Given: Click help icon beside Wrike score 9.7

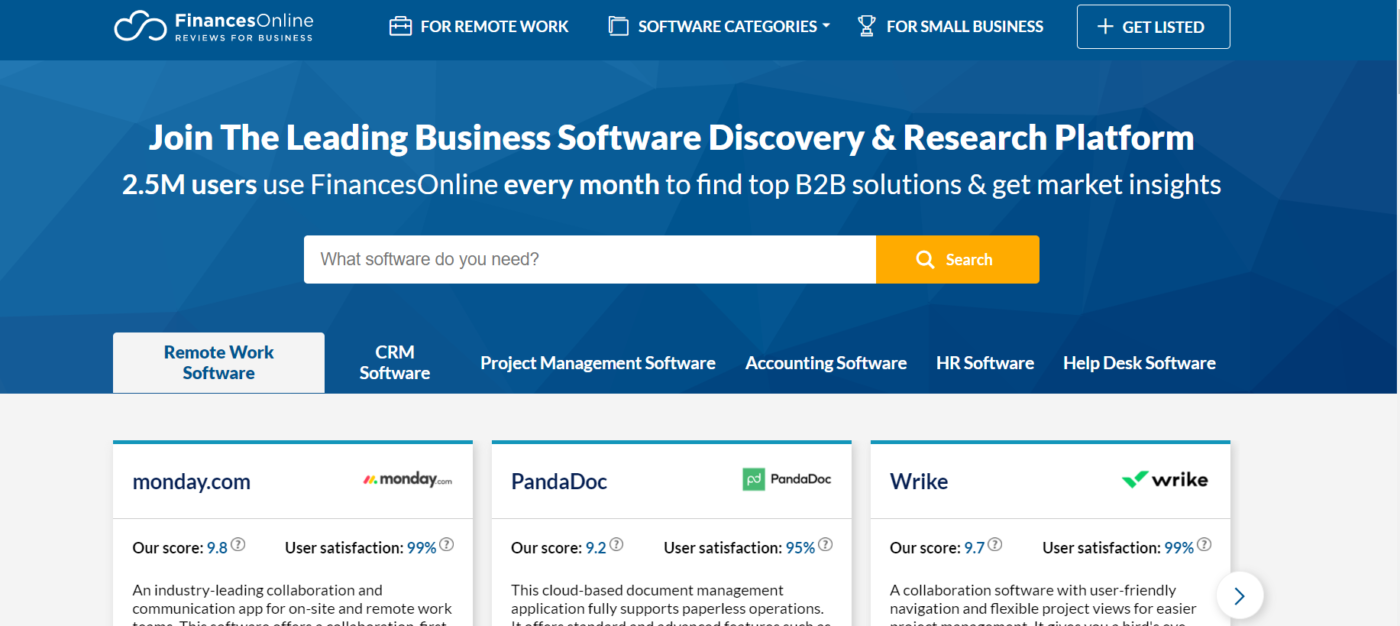Looking at the screenshot, I should pos(995,545).
